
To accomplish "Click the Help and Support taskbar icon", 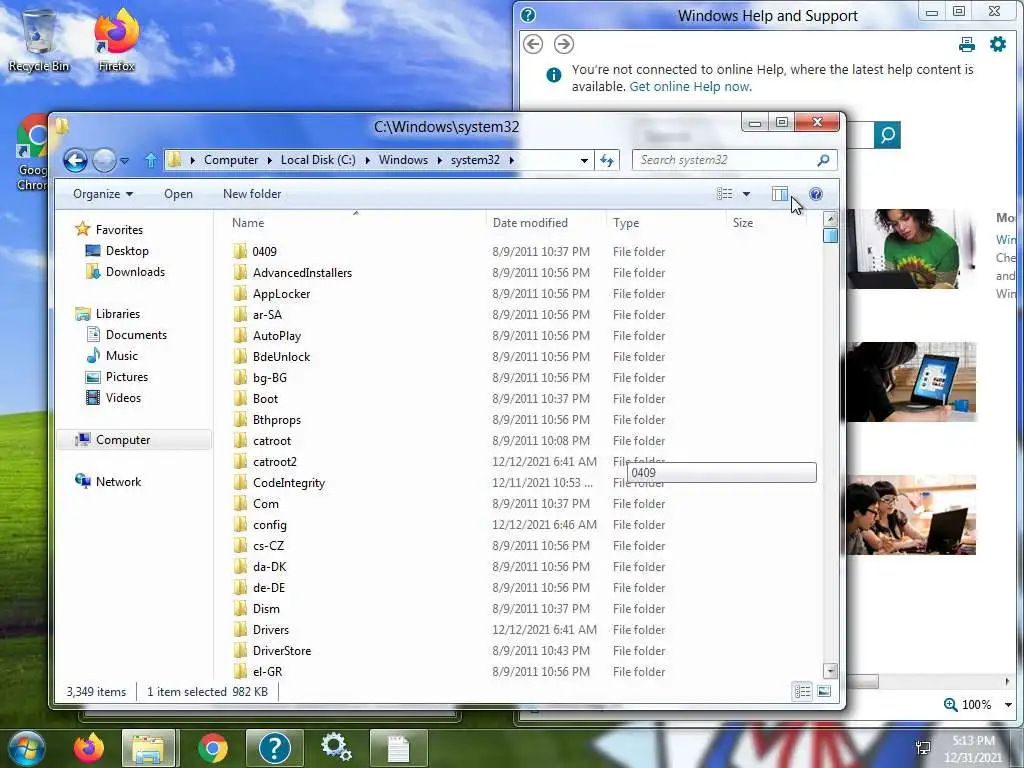I will (x=274, y=748).
